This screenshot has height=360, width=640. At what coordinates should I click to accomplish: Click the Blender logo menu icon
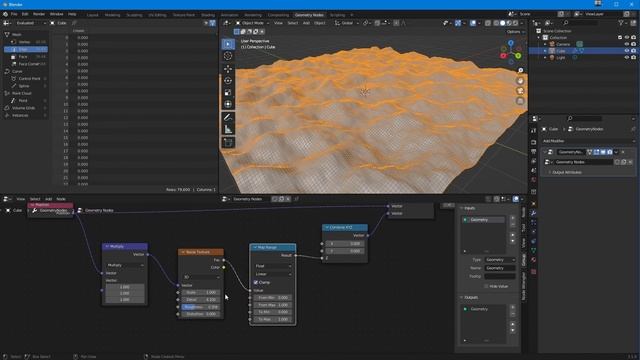coord(5,14)
